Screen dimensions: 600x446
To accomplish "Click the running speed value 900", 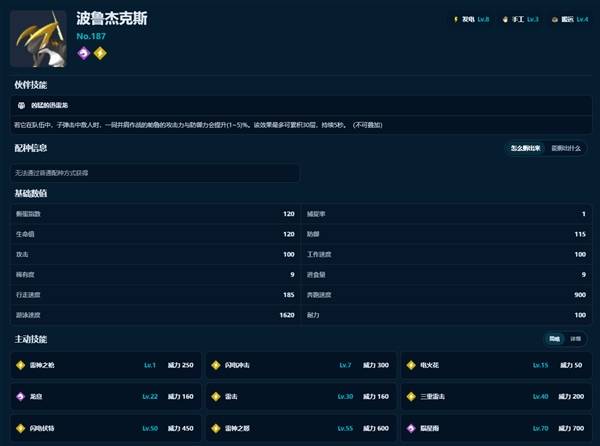I will pos(580,295).
